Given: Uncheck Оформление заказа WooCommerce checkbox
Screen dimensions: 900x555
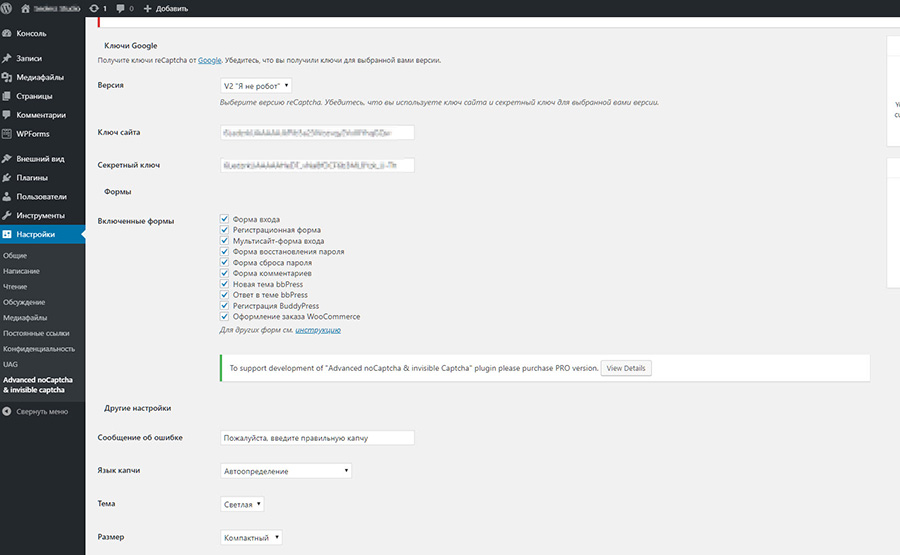Looking at the screenshot, I should tap(224, 316).
